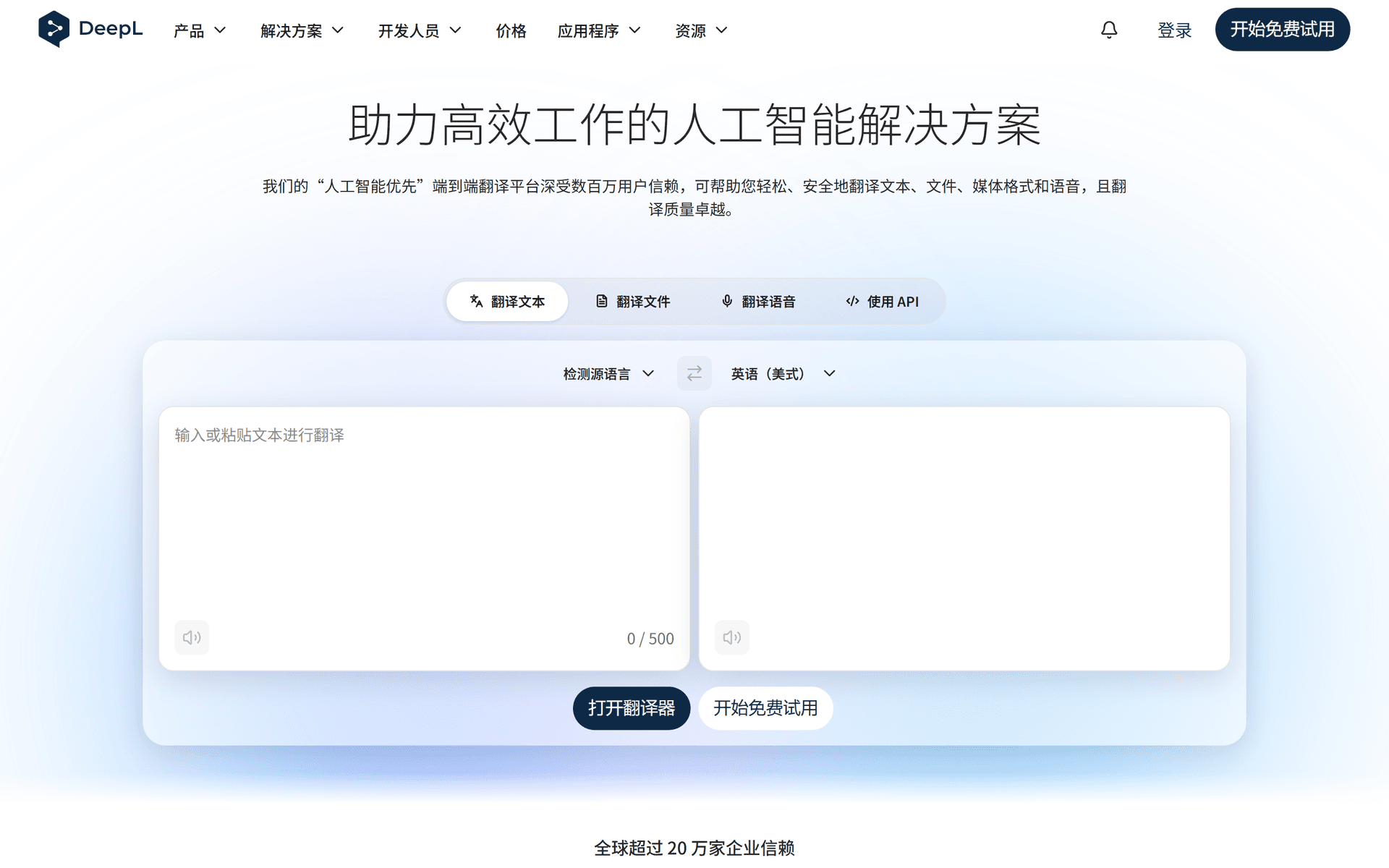
Task: Play audio of the translated text
Action: point(732,637)
